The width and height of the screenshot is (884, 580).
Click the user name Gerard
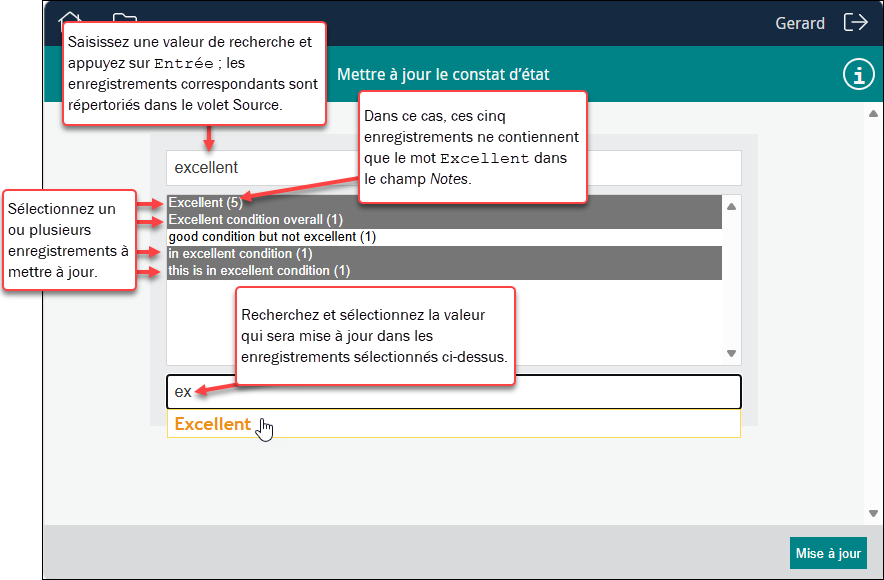tap(800, 23)
